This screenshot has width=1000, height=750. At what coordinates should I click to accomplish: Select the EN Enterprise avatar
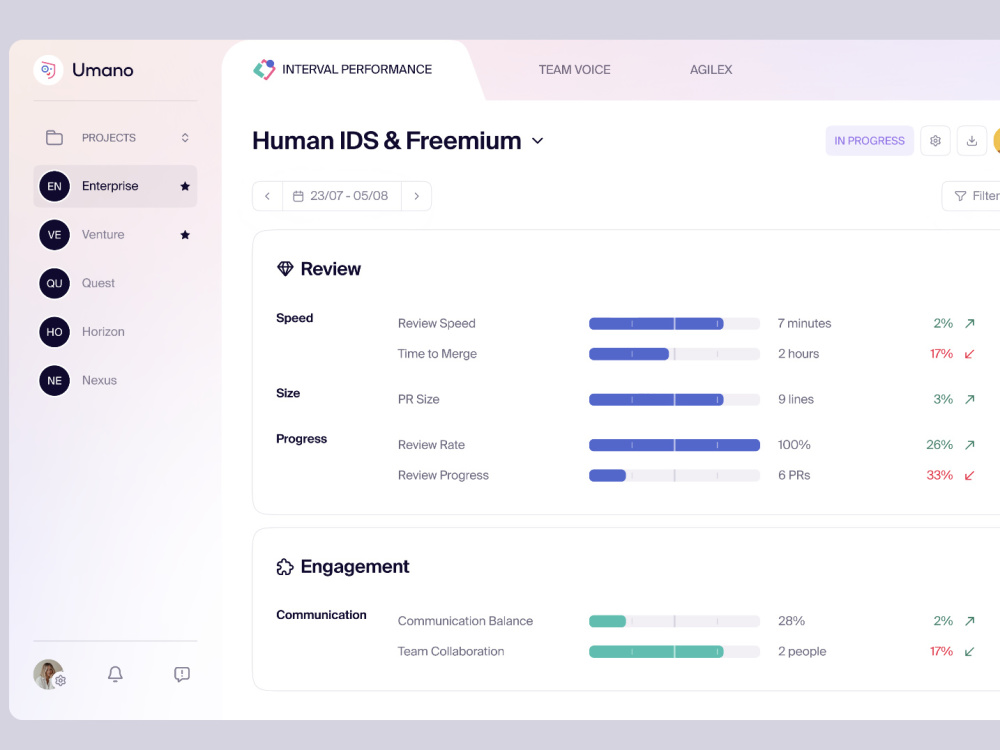[x=54, y=186]
